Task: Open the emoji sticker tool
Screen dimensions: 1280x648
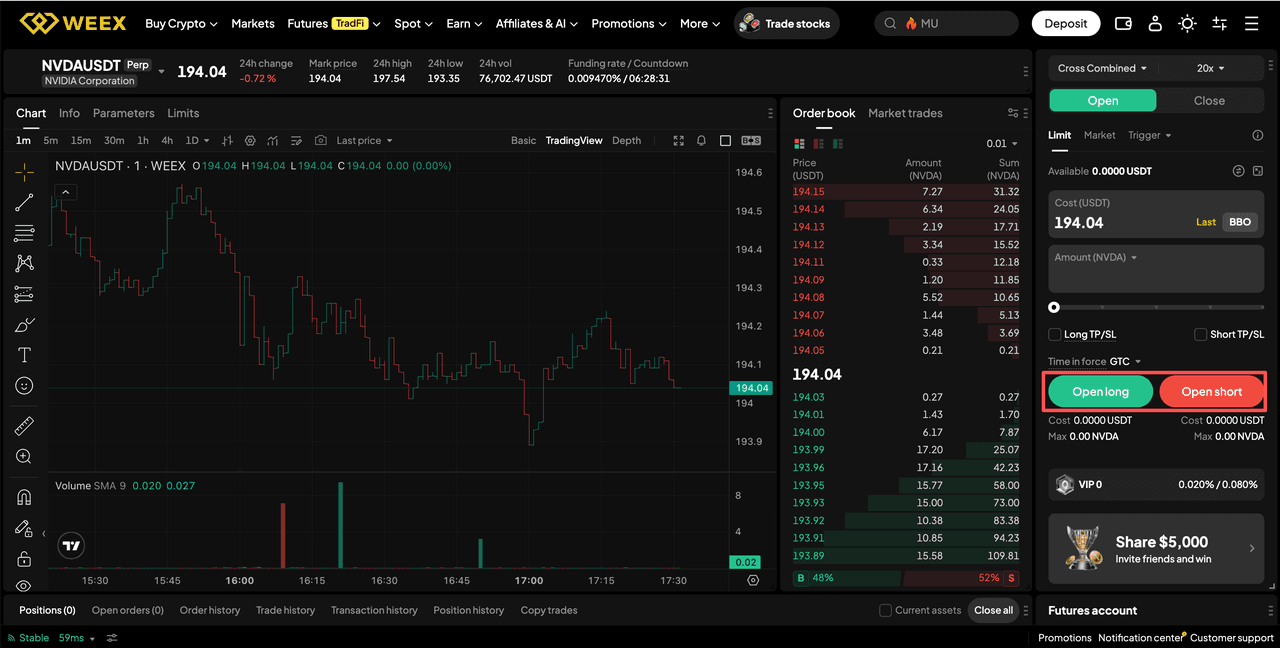Action: click(x=24, y=385)
